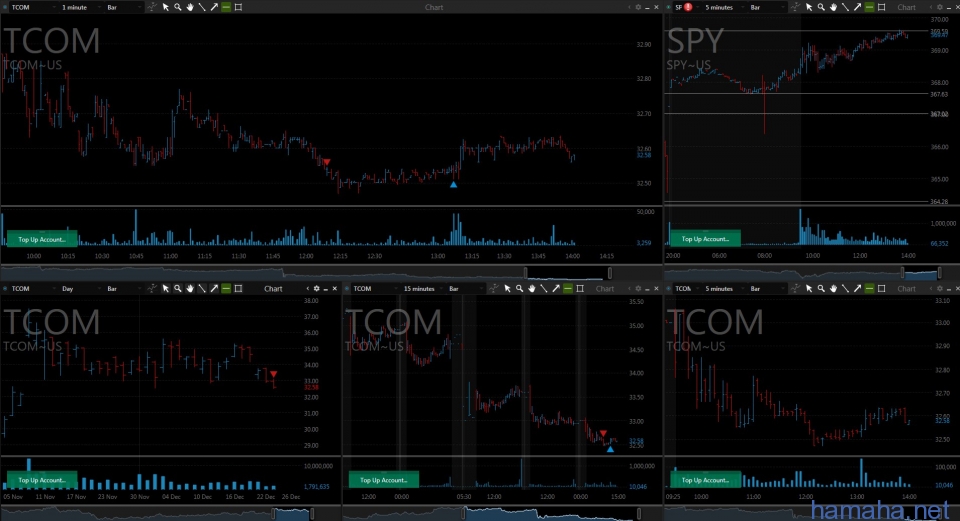
Task: Select zoom magnifier in TCOM 1 minute chart
Action: pyautogui.click(x=178, y=7)
